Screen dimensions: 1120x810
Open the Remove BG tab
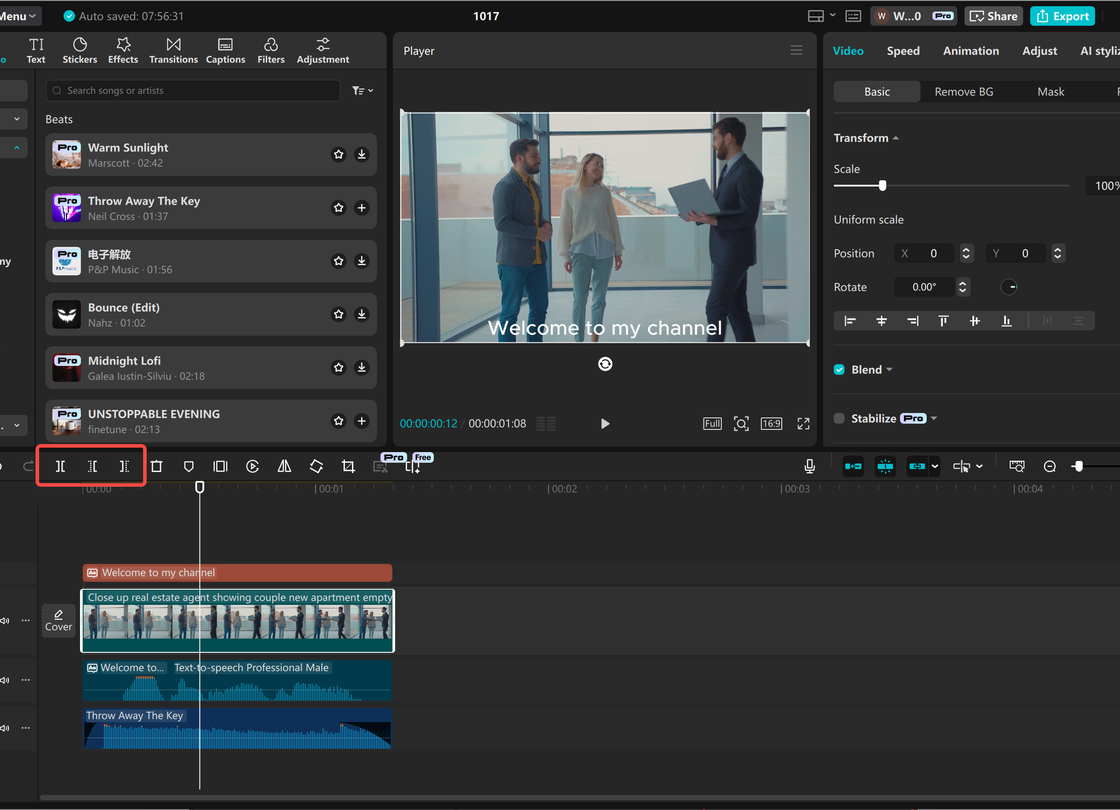point(963,92)
